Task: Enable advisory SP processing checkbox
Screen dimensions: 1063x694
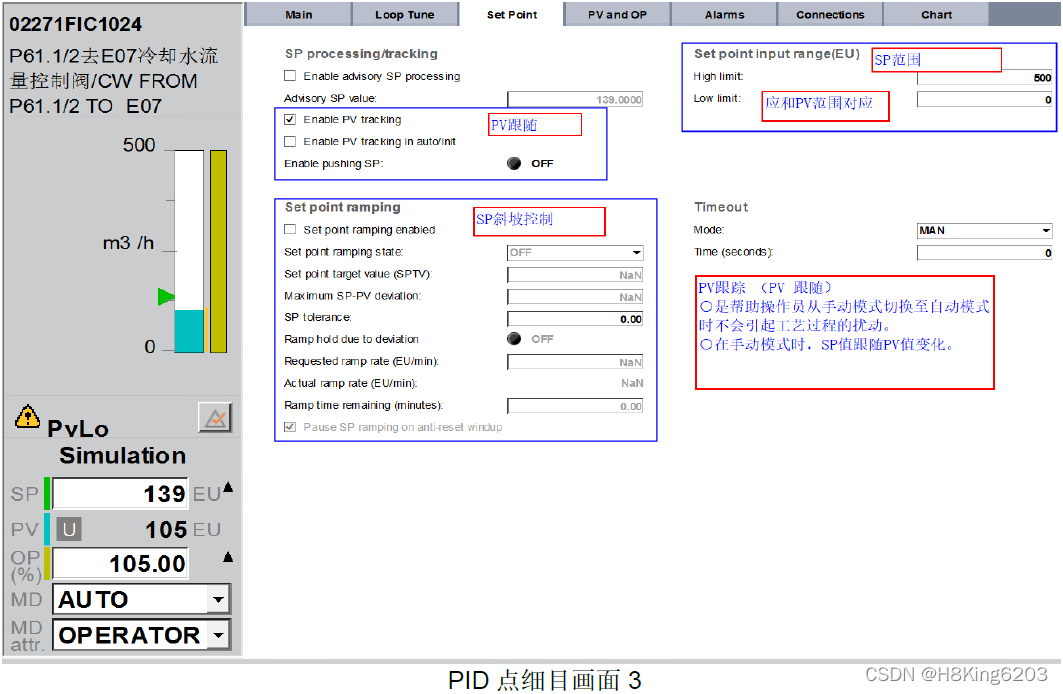Action: point(290,76)
